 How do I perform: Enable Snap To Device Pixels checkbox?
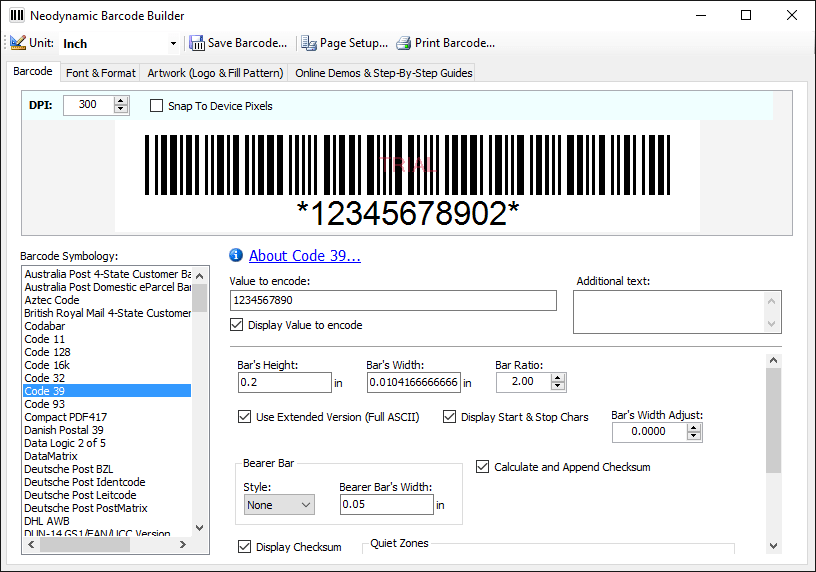(x=156, y=106)
